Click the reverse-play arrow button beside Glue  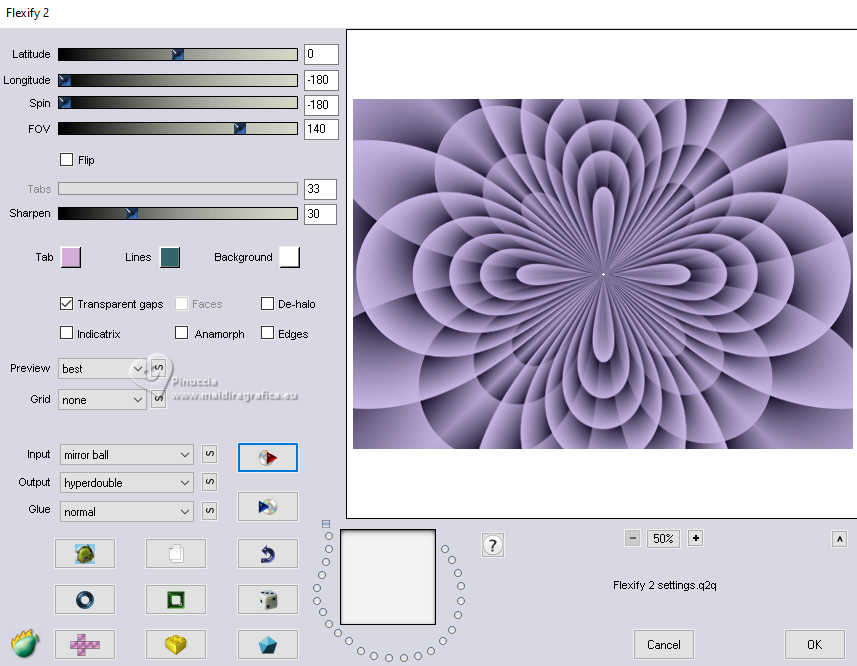pos(268,506)
